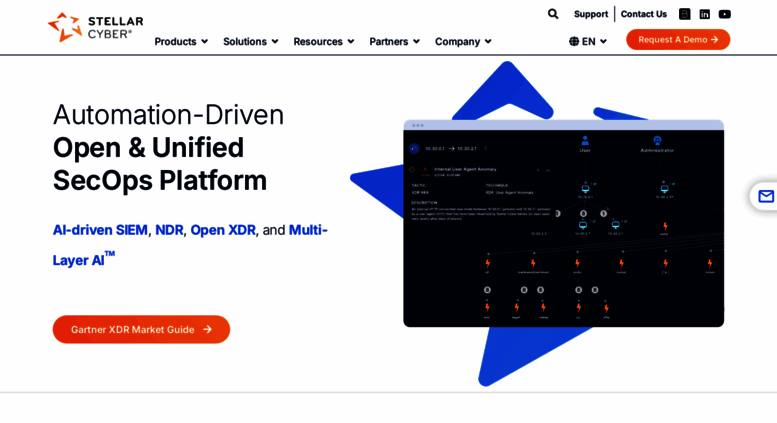Open the YouTube social icon
The image size is (777, 423).
coord(724,14)
